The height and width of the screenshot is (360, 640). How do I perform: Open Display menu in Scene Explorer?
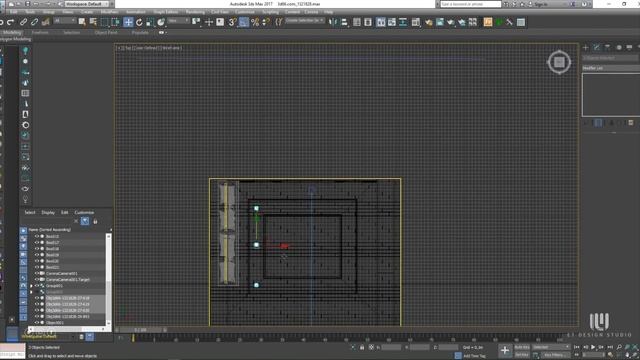pos(48,212)
